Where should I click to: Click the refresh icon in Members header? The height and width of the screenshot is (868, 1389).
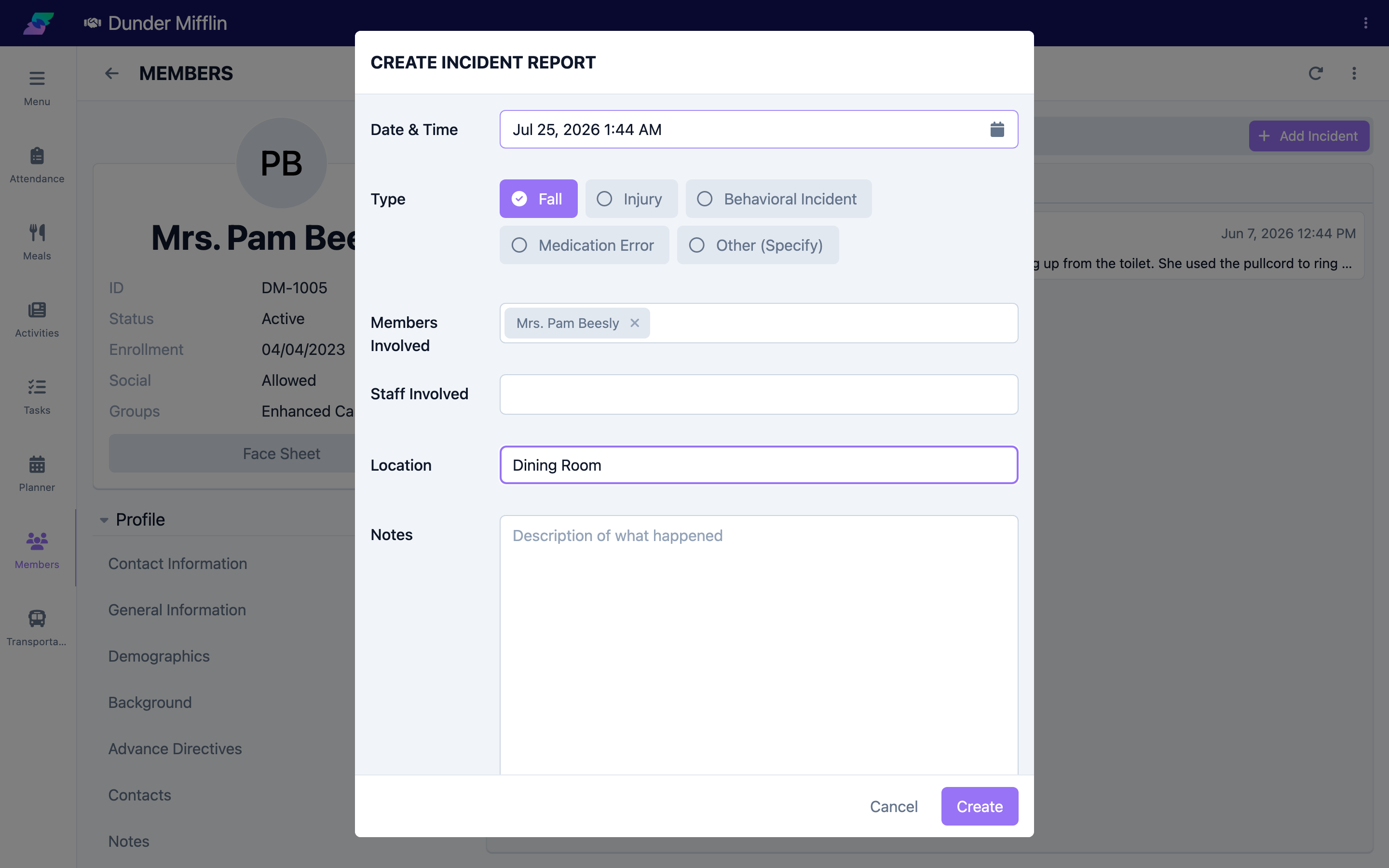[1316, 73]
